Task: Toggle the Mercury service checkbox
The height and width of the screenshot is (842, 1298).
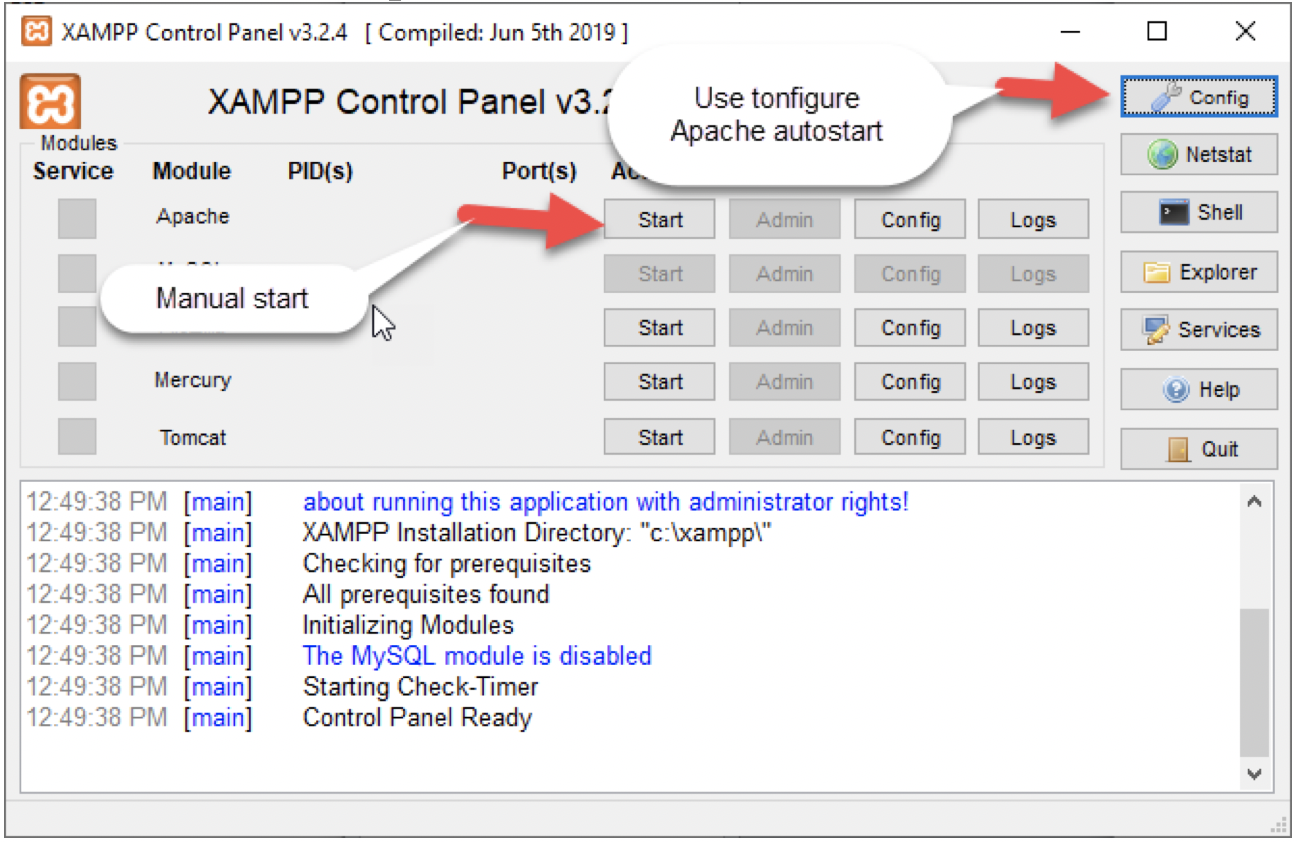Action: 77,382
